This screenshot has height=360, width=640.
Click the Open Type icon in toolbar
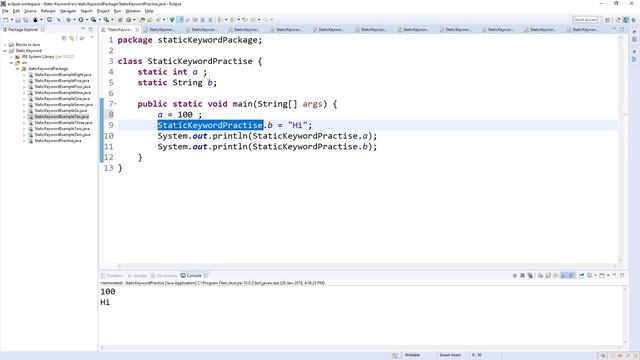pyautogui.click(x=142, y=20)
